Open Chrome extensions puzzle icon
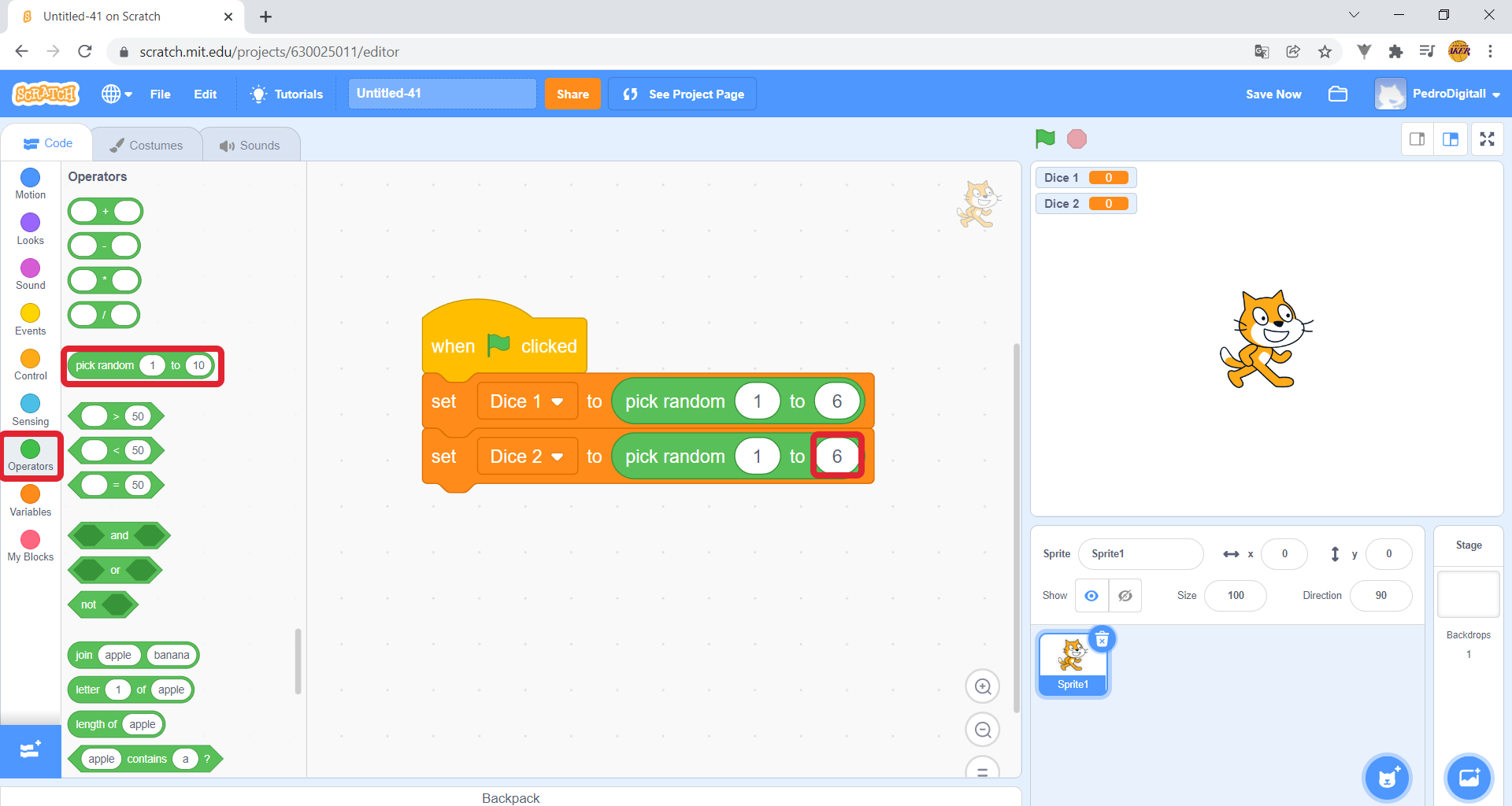The image size is (1512, 806). point(1395,51)
